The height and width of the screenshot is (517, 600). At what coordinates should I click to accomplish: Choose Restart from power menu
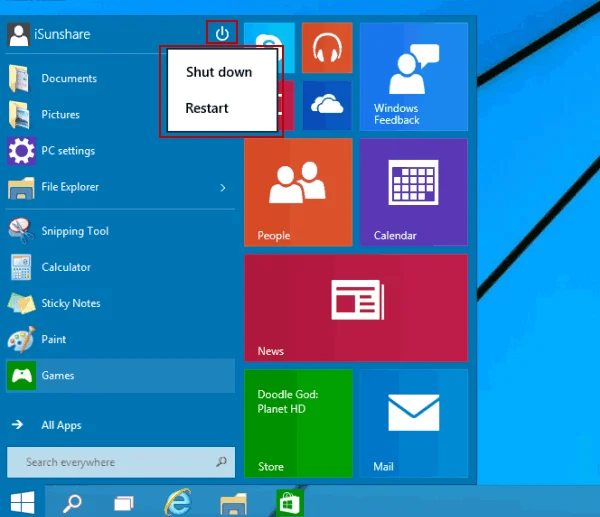tap(207, 108)
